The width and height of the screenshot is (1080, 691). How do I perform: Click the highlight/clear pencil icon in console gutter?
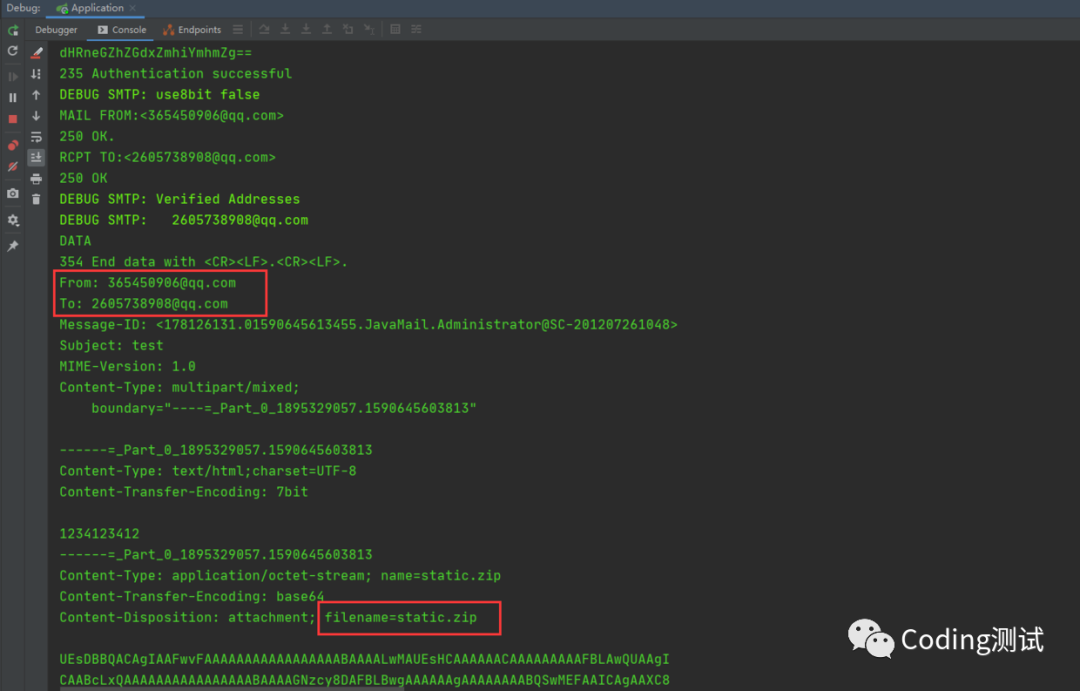37,52
